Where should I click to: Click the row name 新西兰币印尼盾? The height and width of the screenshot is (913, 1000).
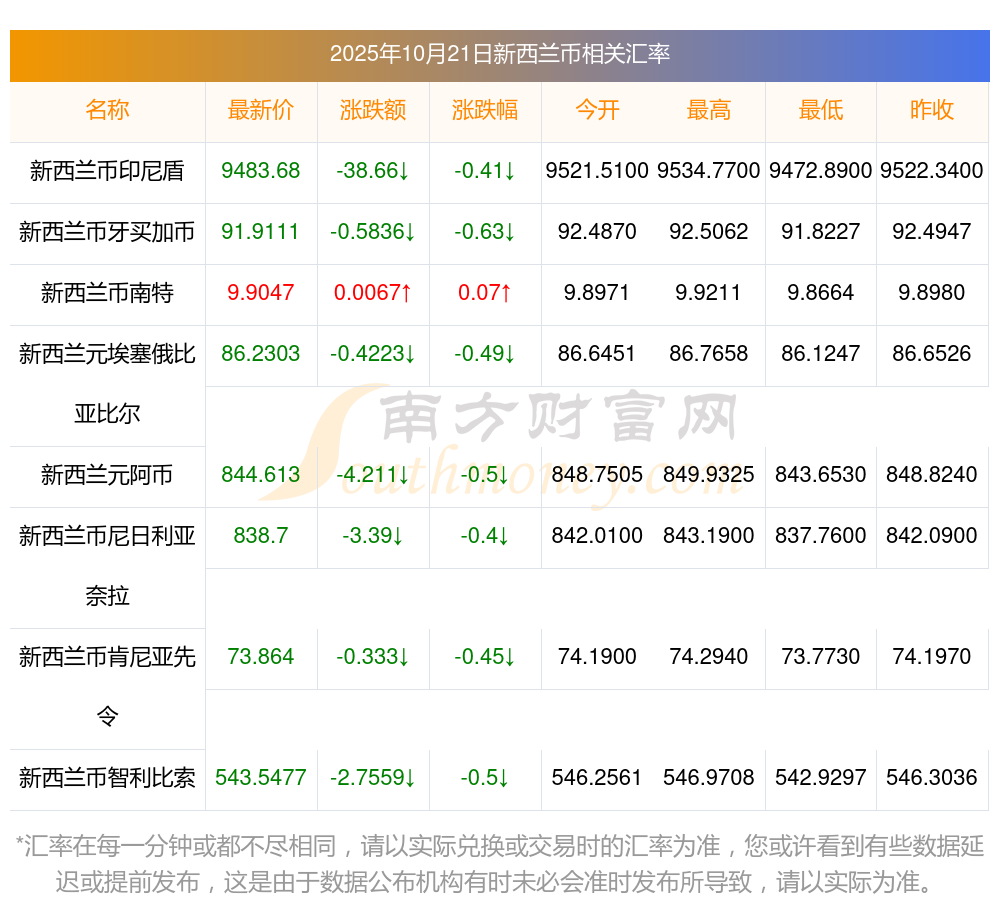(107, 171)
